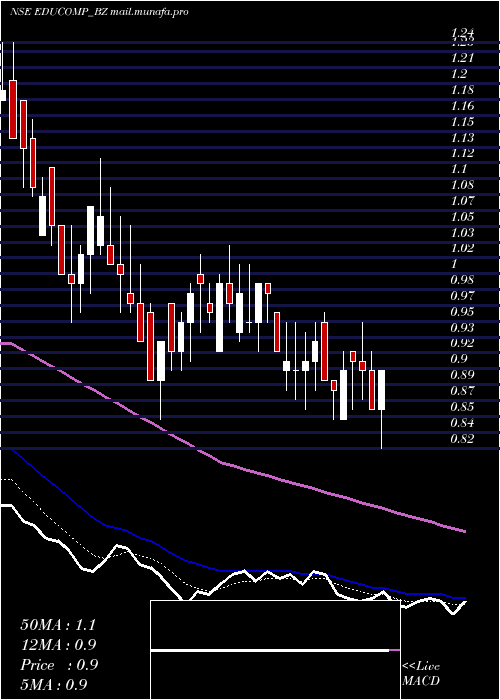Screen dimensions: 500x700
Task: Click the 1.2 price axis label
Action: tap(459, 74)
